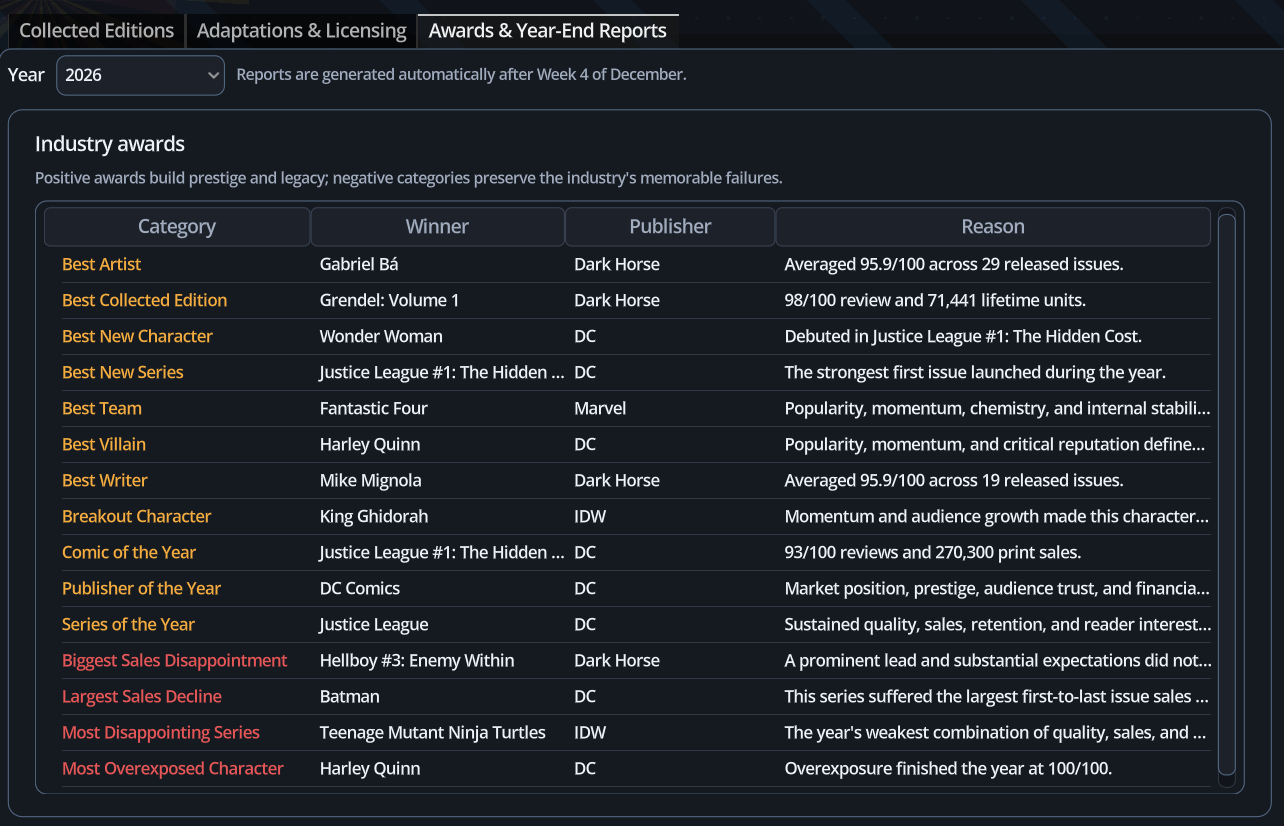The height and width of the screenshot is (826, 1284).
Task: Click the reason '98/100 review and 71,441 lifetime units.'
Action: [x=935, y=301]
